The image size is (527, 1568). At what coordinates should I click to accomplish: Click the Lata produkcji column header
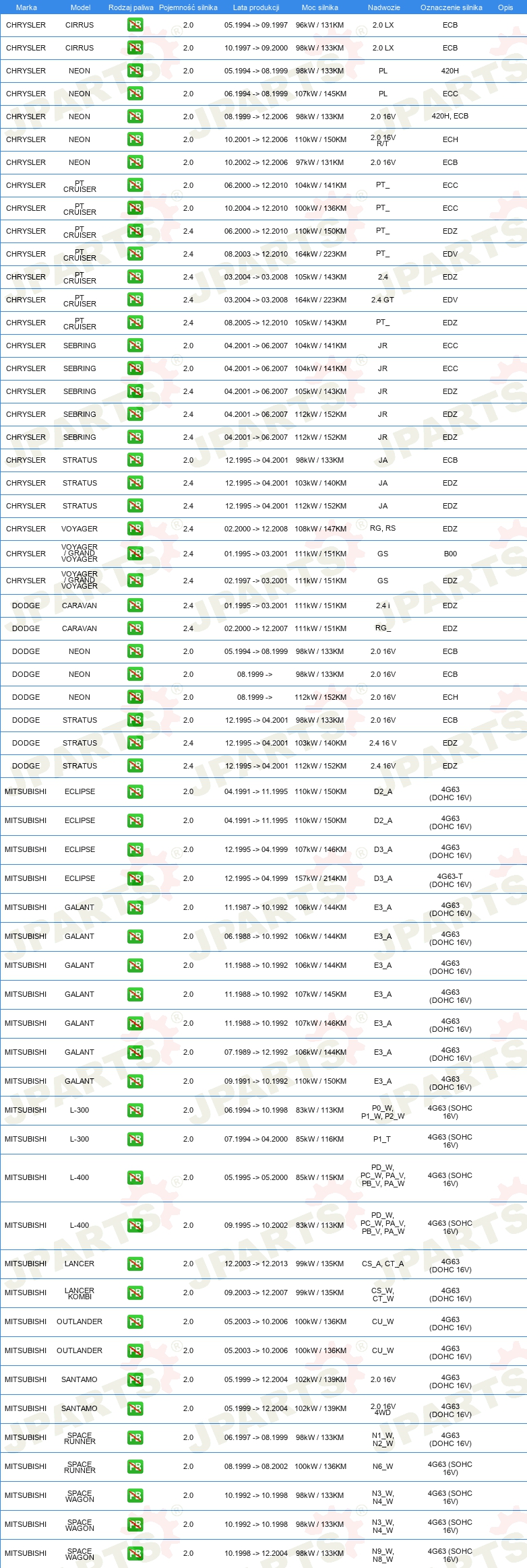point(256,7)
